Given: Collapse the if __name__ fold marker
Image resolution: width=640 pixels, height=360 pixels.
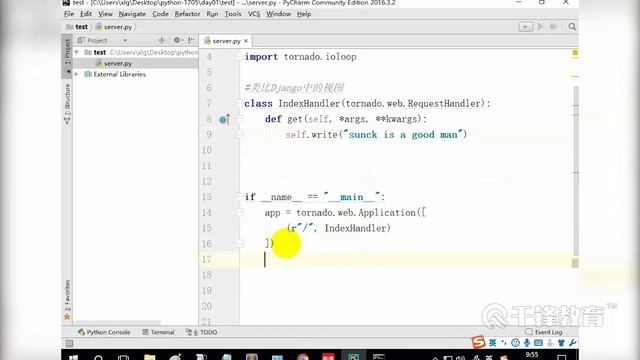Looking at the screenshot, I should pos(240,197).
